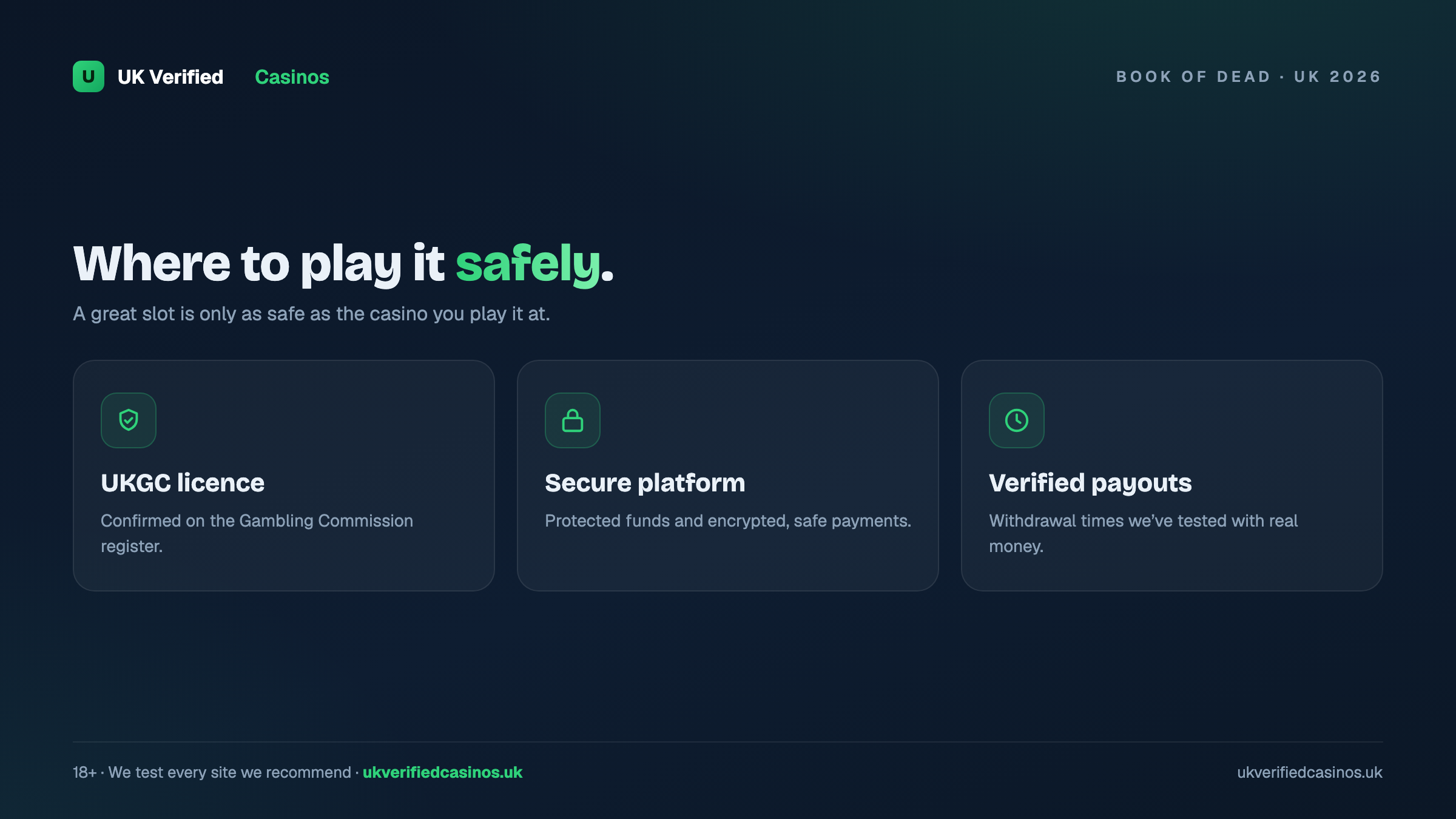Click the 'Where to play it safely.' headline

coord(343,264)
